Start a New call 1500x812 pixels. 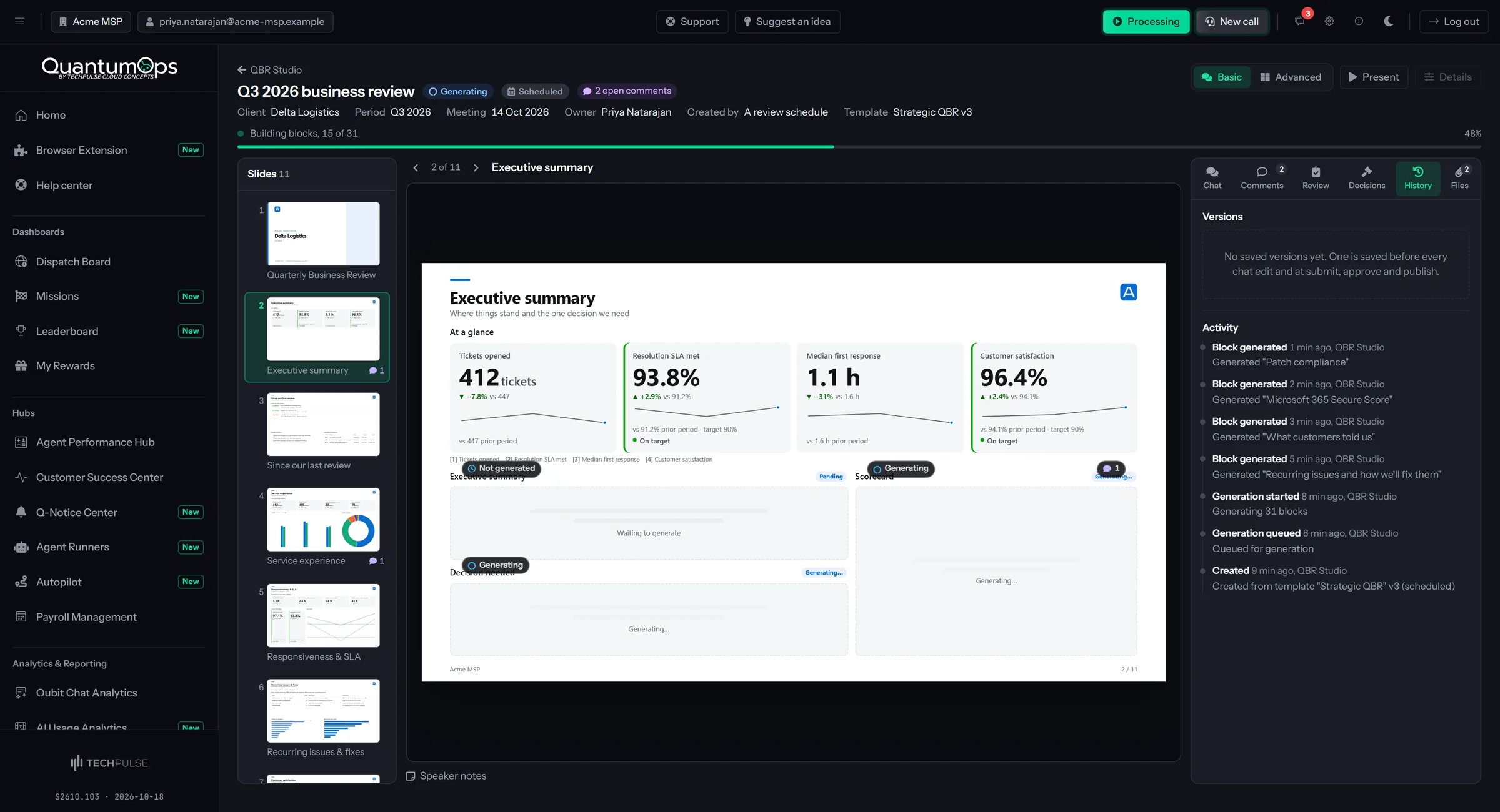(x=1231, y=21)
